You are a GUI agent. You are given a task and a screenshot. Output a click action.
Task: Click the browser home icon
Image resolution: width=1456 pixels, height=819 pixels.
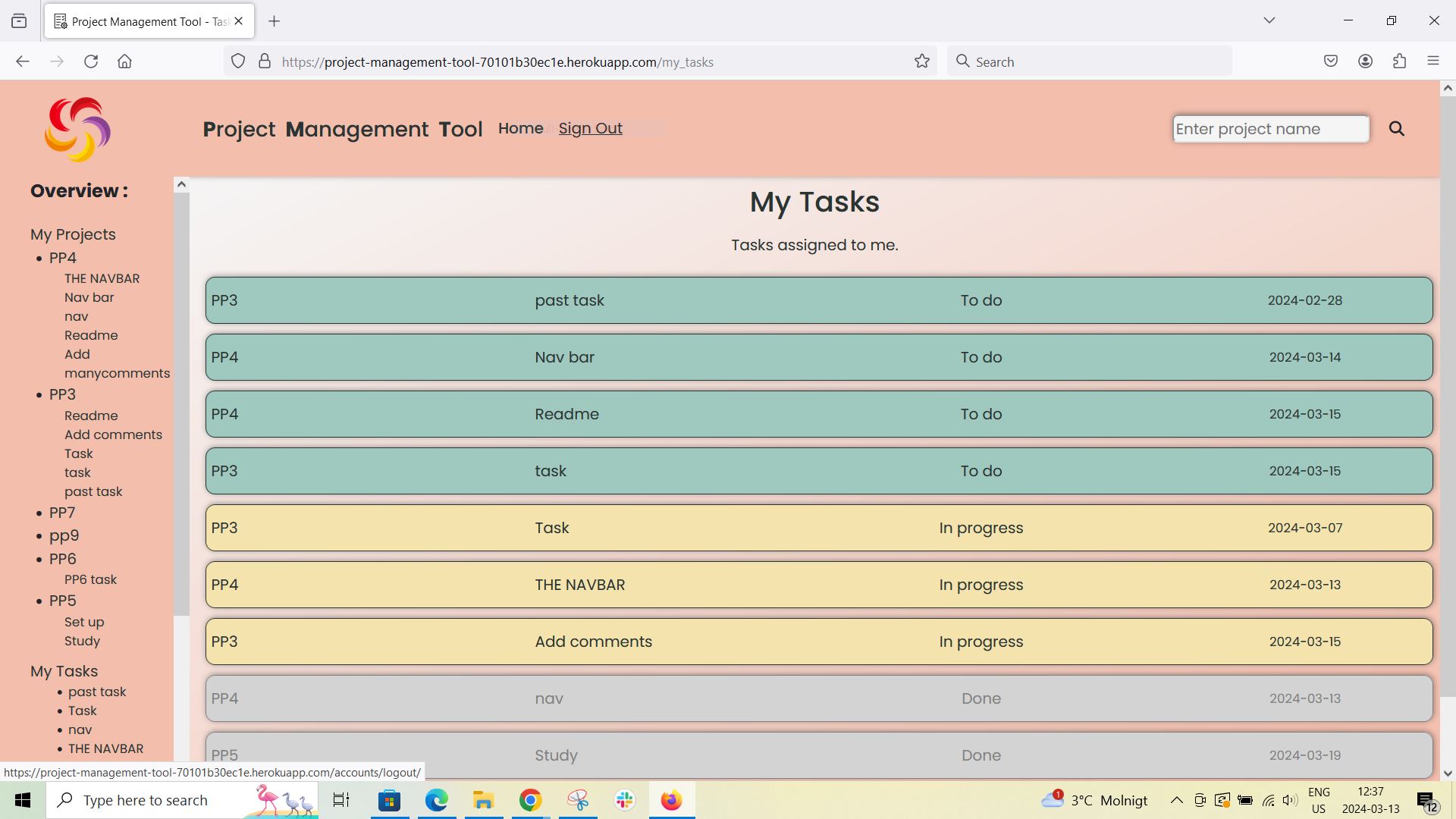click(x=125, y=61)
